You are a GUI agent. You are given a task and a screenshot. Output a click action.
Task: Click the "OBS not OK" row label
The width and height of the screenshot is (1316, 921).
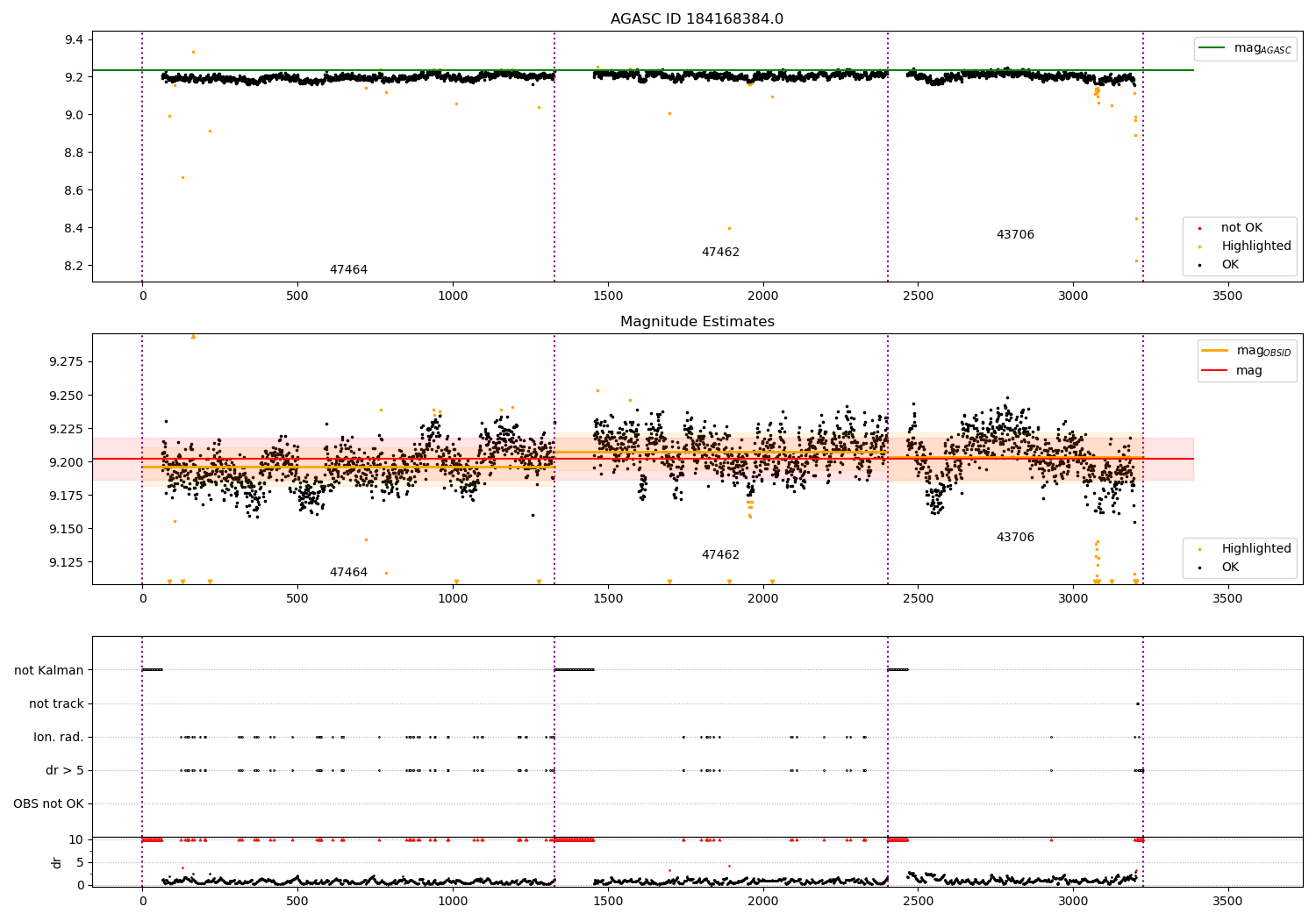coord(48,804)
